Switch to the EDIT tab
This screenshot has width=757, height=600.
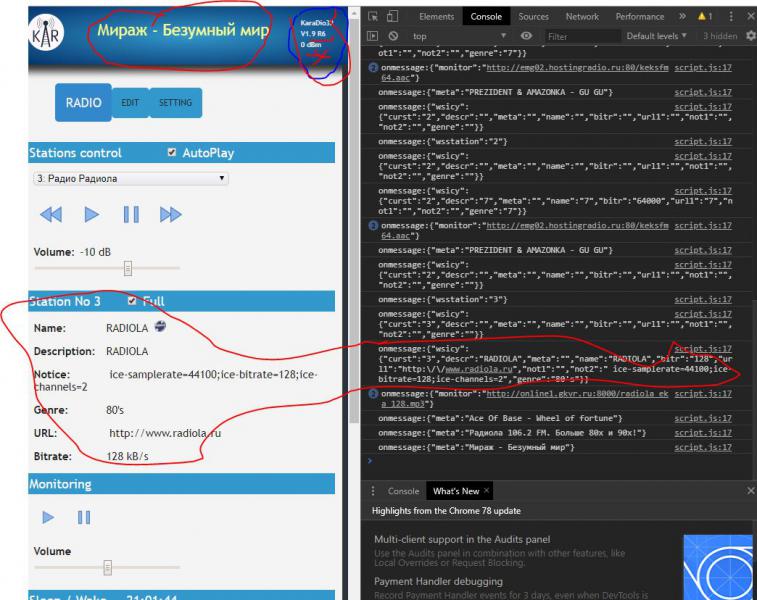(x=130, y=103)
